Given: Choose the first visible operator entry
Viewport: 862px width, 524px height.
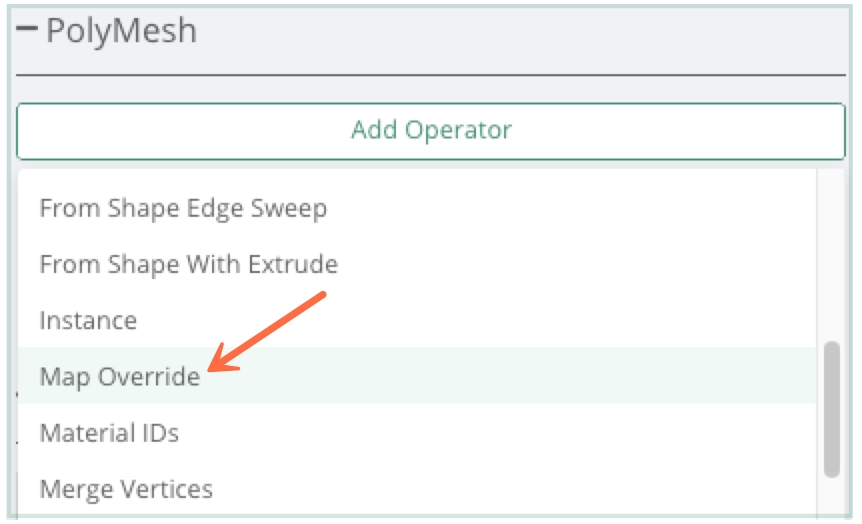Looking at the screenshot, I should (x=183, y=209).
